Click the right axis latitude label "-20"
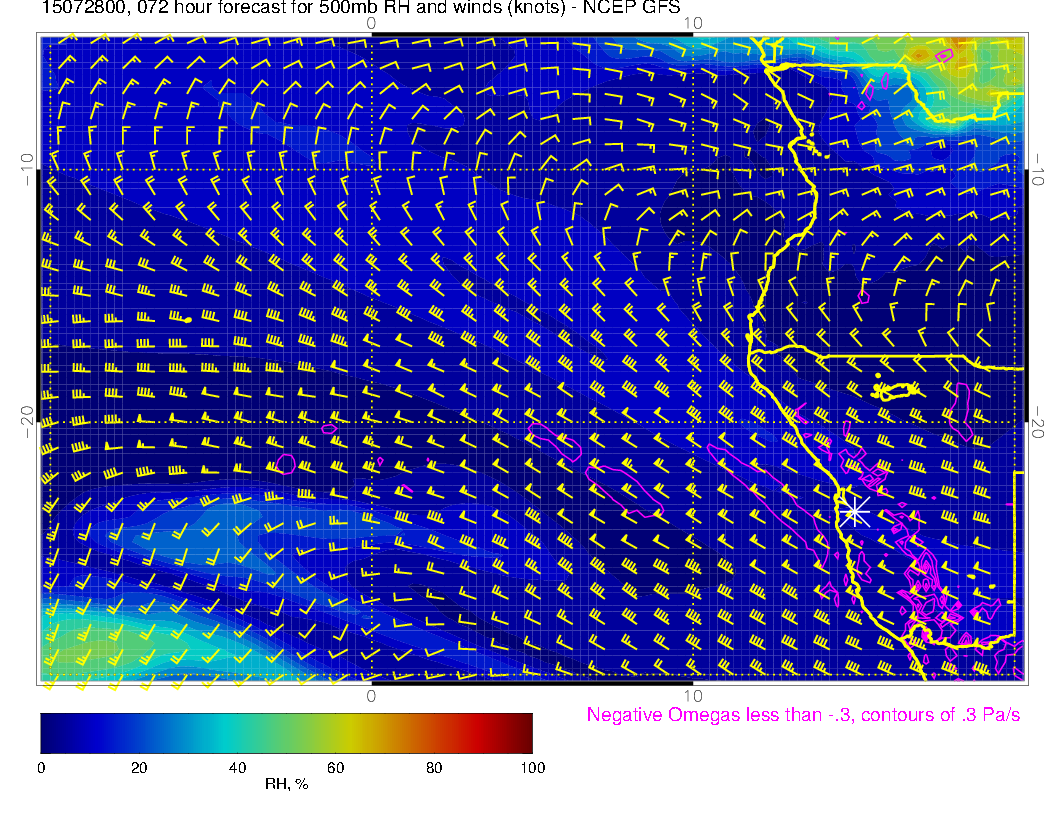 click(1037, 421)
